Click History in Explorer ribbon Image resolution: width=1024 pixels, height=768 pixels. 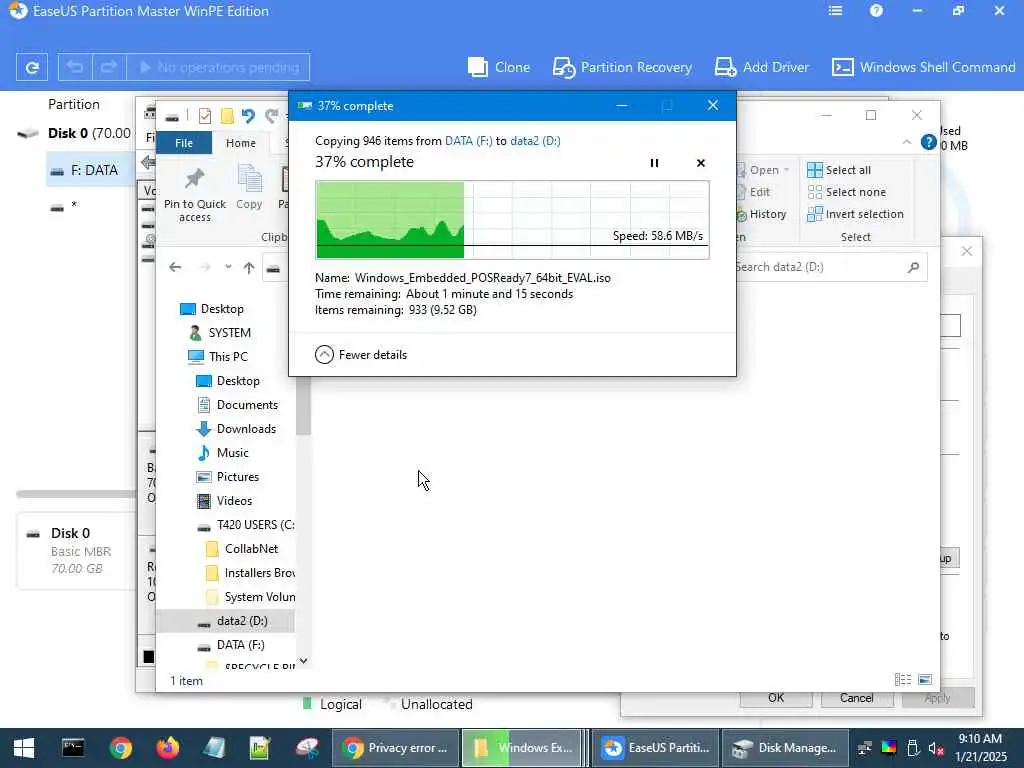[761, 214]
